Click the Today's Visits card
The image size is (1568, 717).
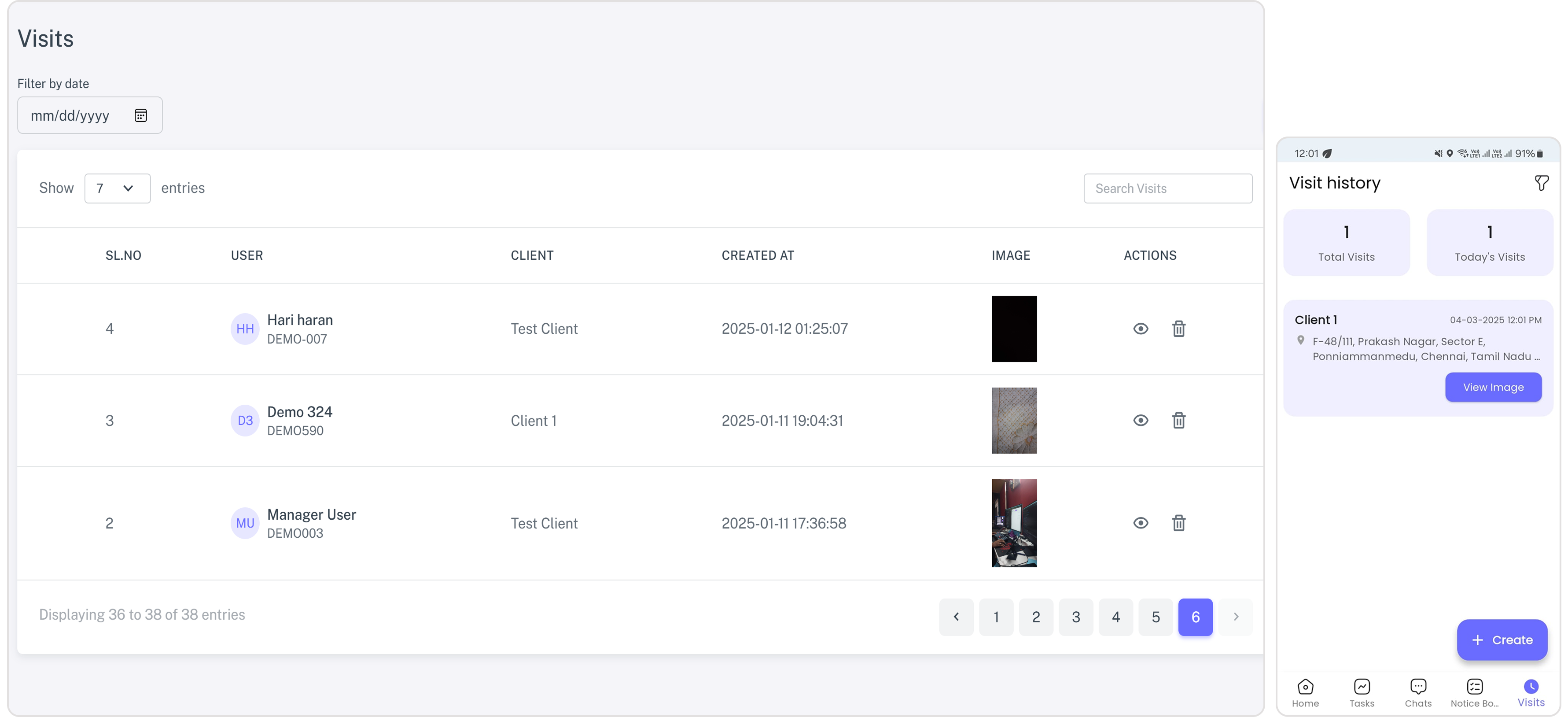(x=1490, y=243)
